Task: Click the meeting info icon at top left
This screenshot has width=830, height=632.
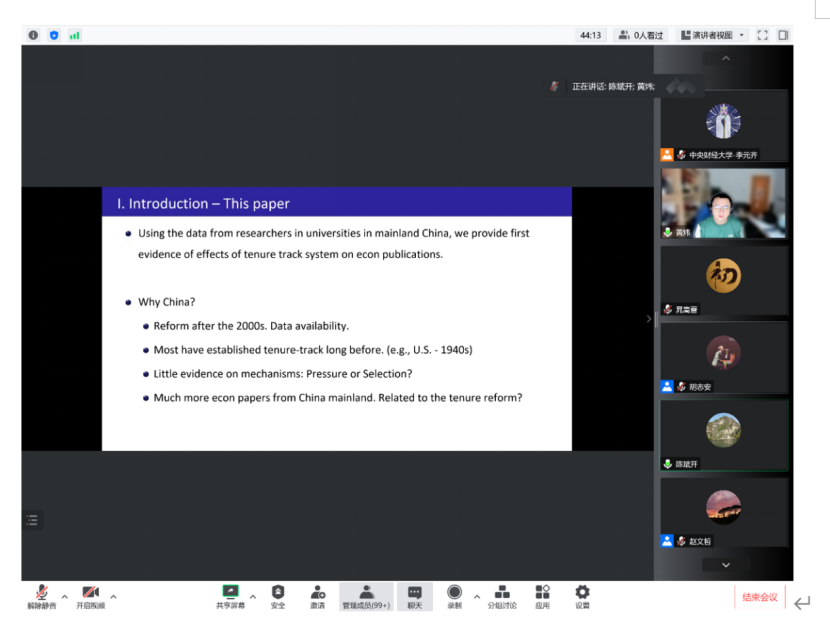Action: [33, 35]
